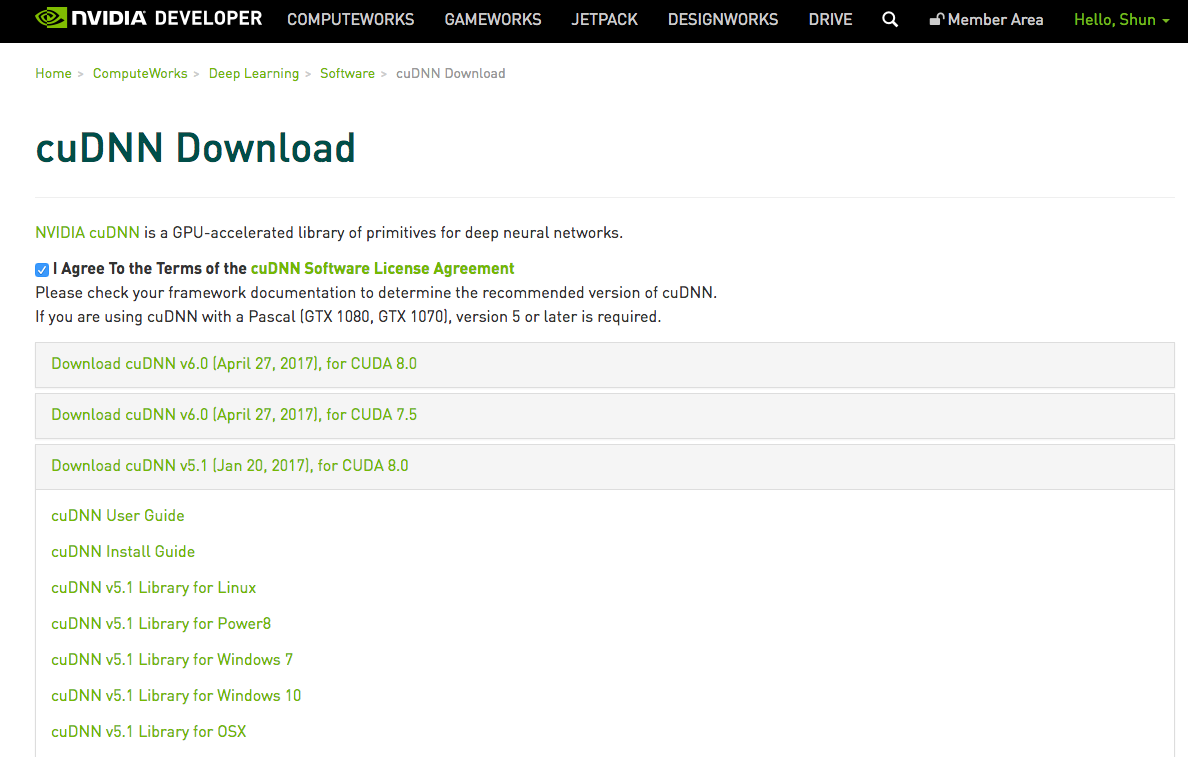Click the cuDNN Download page heading
The height and width of the screenshot is (757, 1188).
(x=195, y=148)
